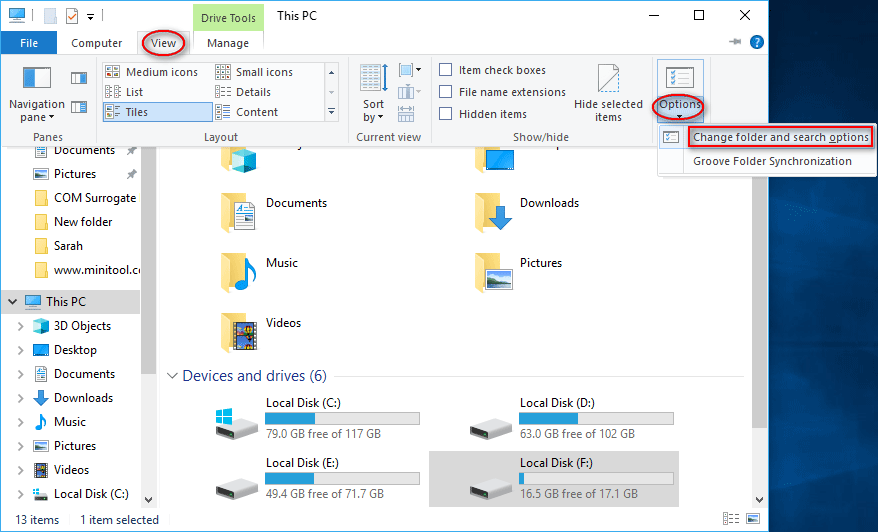
Task: Expand Videos node in navigation tree
Action: click(x=21, y=470)
